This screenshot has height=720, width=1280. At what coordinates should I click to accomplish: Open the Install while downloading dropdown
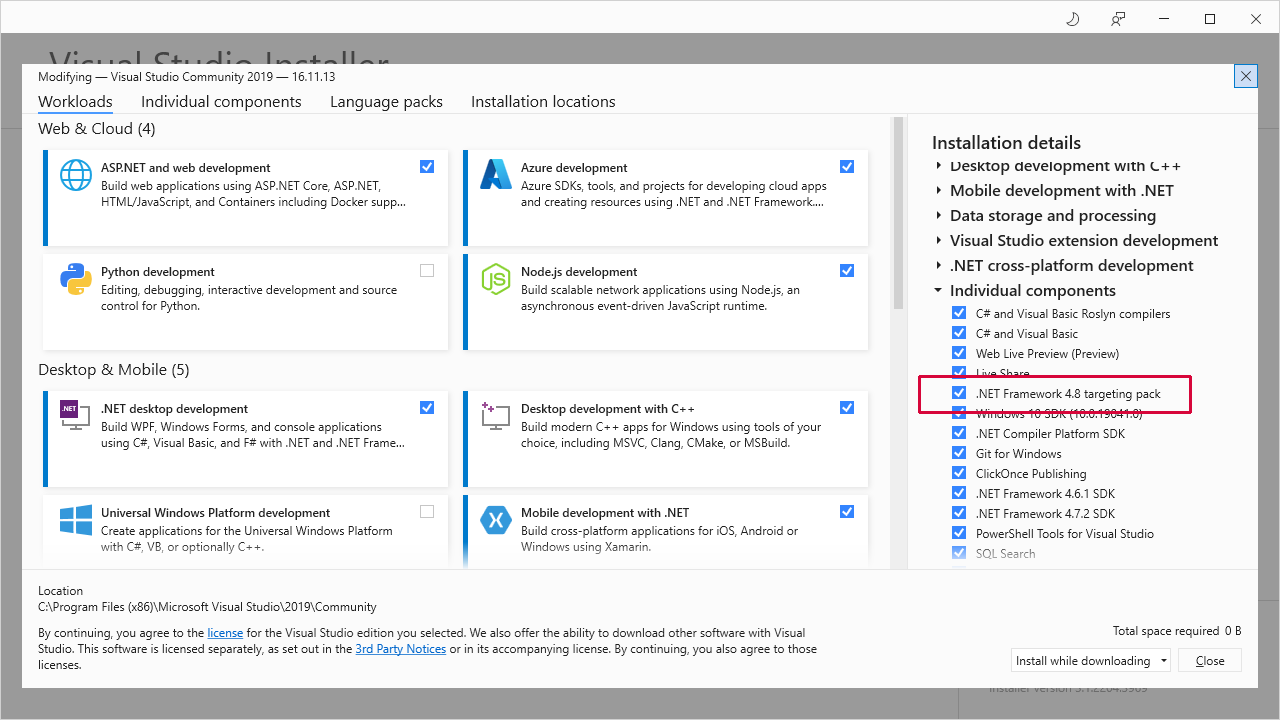[1090, 661]
